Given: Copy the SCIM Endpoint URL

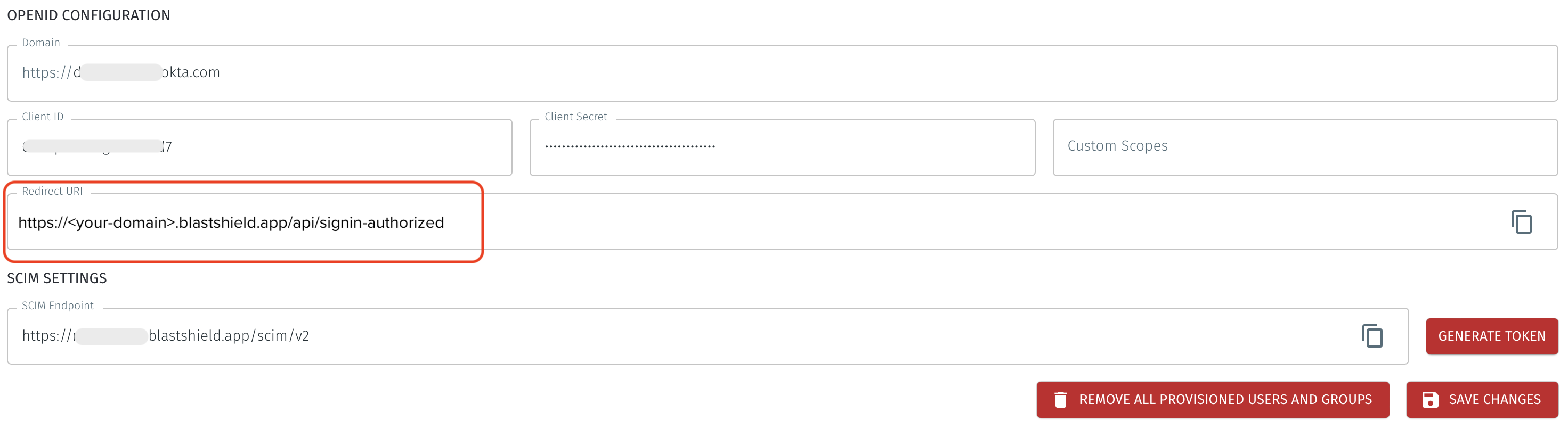Looking at the screenshot, I should pyautogui.click(x=1372, y=336).
